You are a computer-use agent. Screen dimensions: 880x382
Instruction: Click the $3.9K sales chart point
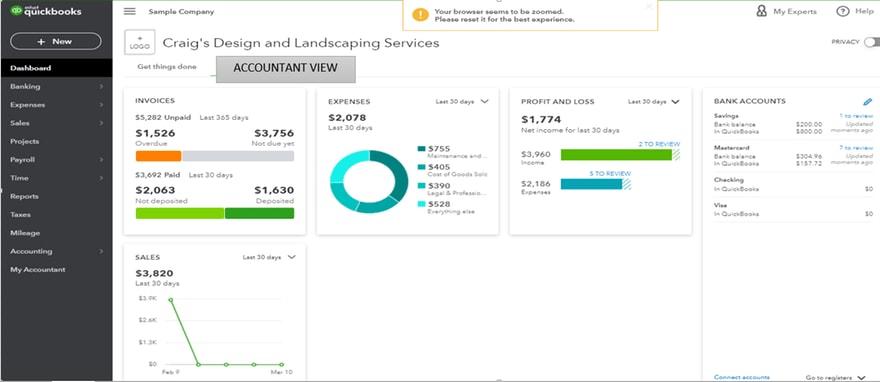[171, 300]
